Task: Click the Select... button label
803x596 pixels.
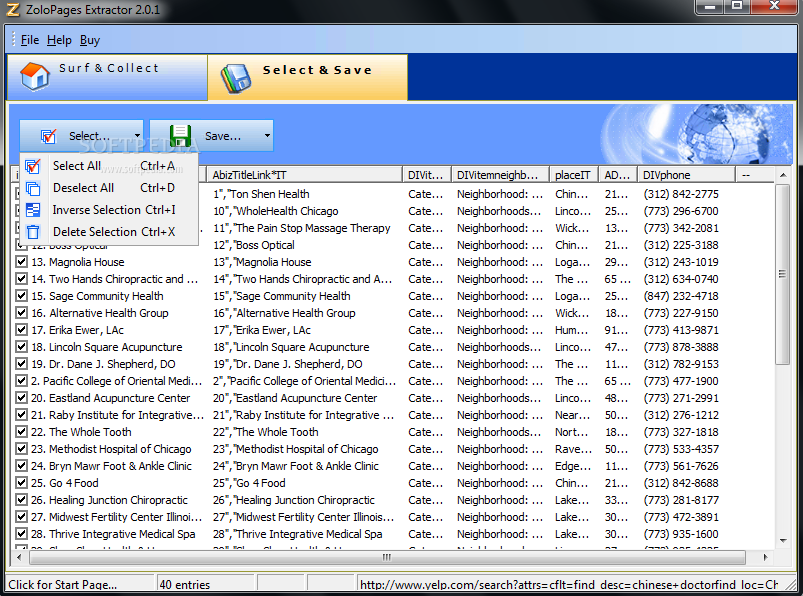Action: 89,136
